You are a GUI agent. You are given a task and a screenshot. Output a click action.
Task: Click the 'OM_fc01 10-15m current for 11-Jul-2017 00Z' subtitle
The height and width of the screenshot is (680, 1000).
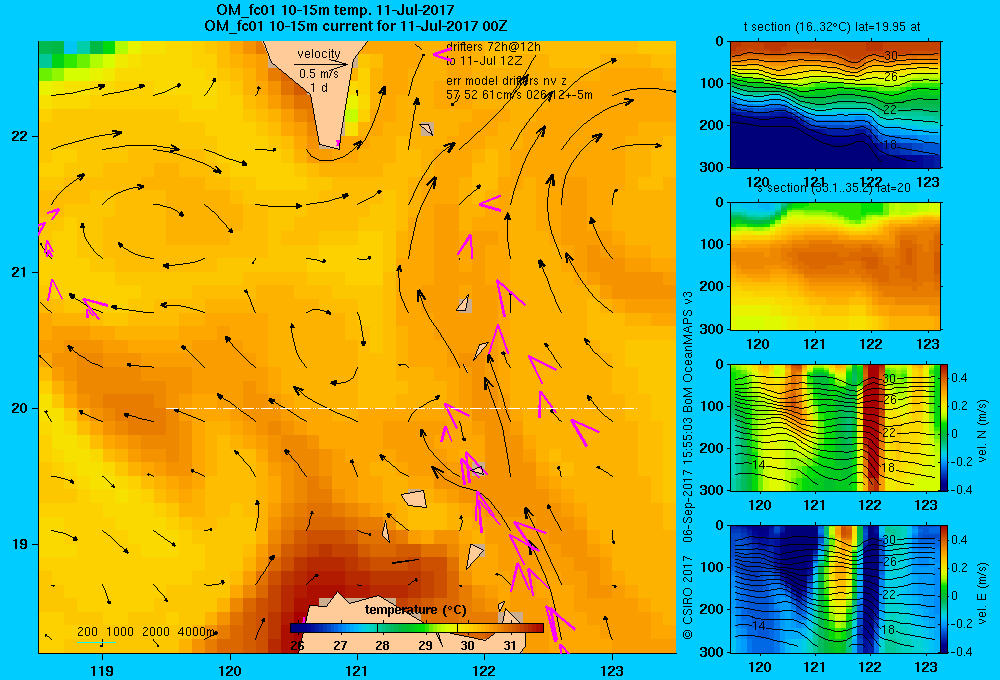[x=356, y=26]
